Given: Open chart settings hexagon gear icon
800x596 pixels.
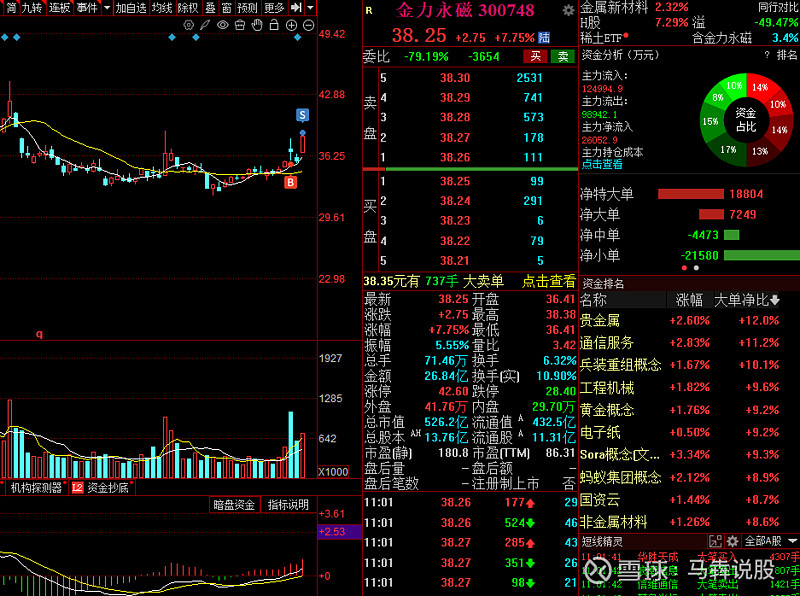Looking at the screenshot, I should click(189, 25).
